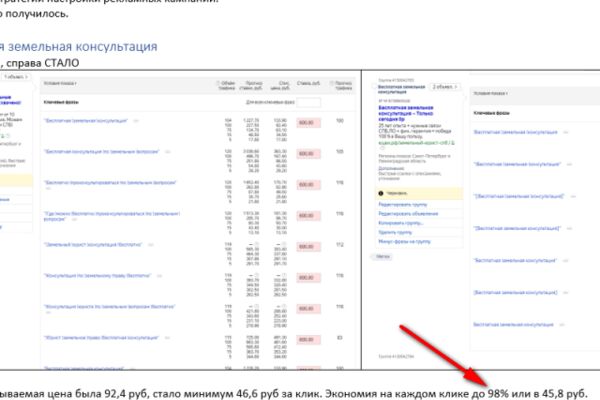Click the Прогноз ставки column header

coord(251,85)
